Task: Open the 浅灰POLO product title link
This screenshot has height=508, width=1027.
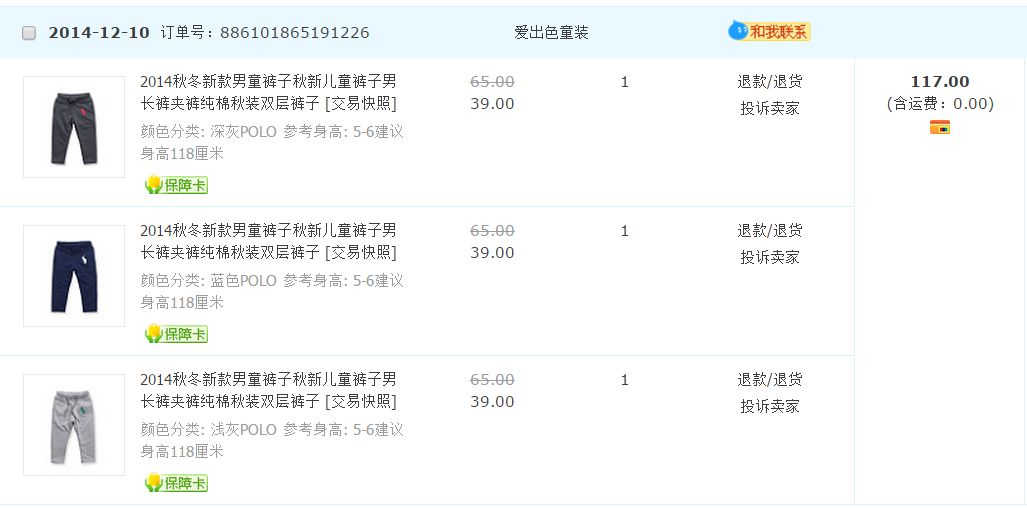Action: click(x=268, y=390)
